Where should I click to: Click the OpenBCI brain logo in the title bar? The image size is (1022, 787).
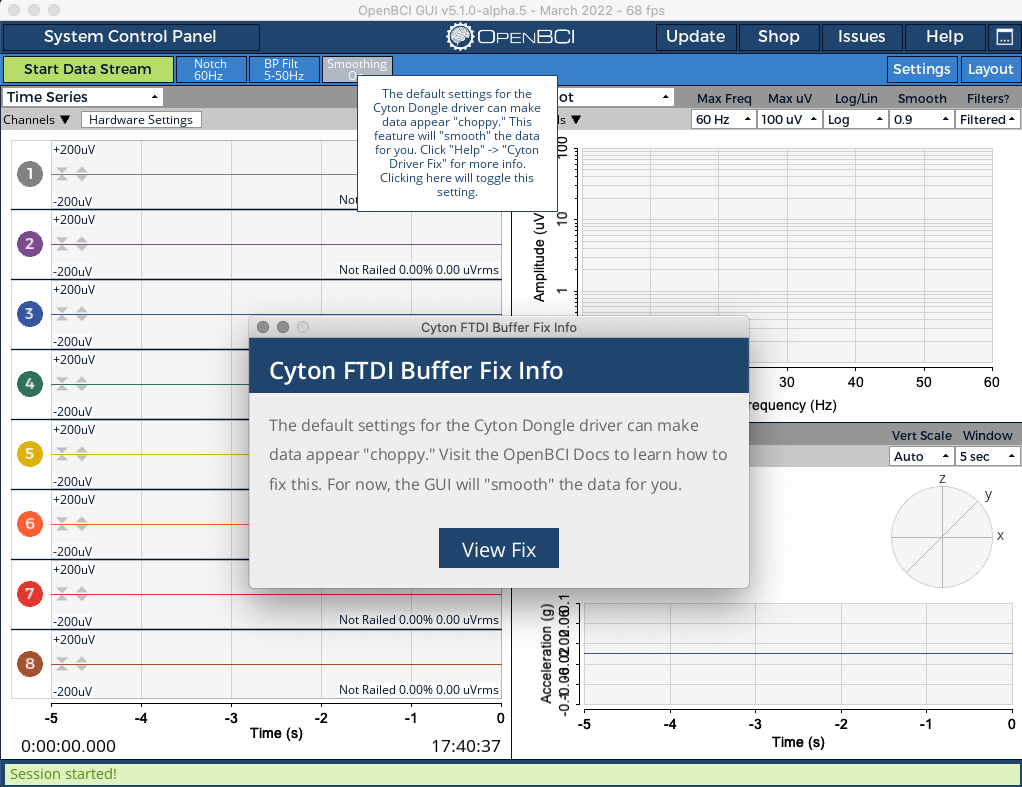click(459, 37)
